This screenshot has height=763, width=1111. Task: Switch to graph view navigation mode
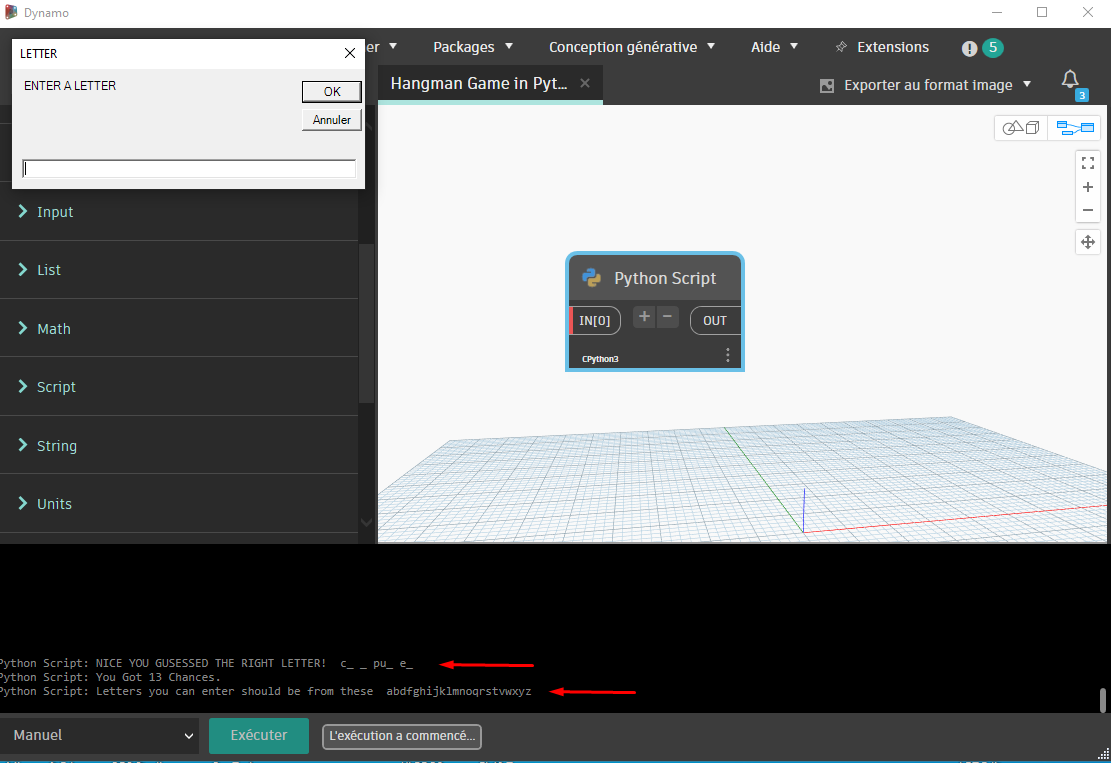pos(1074,128)
